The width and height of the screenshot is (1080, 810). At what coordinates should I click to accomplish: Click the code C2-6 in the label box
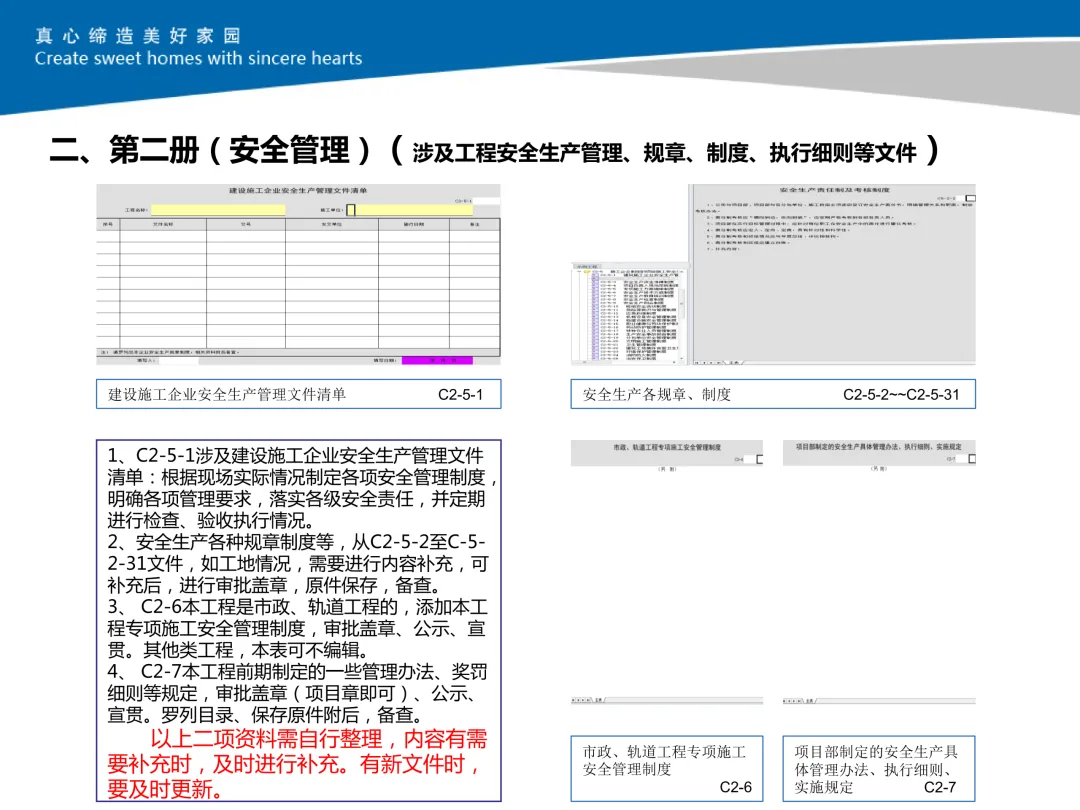coord(736,787)
